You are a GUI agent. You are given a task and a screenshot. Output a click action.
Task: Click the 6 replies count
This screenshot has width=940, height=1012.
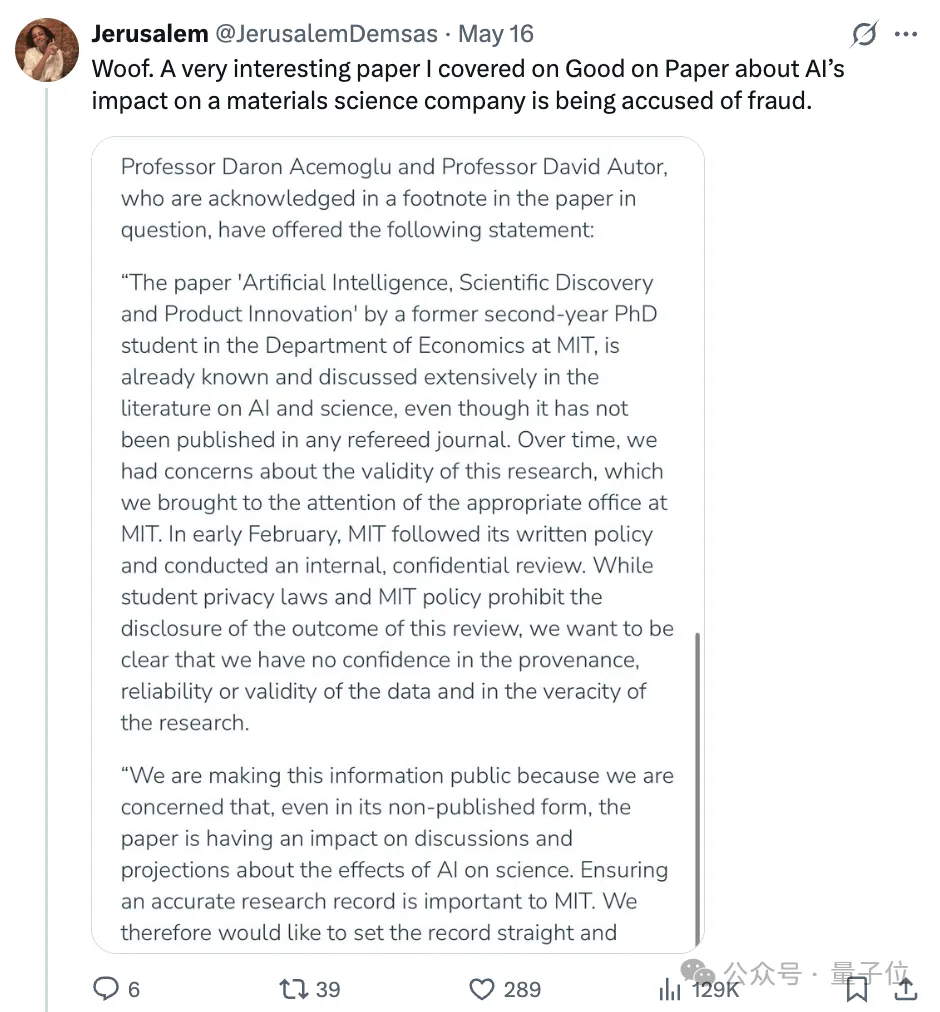point(134,989)
